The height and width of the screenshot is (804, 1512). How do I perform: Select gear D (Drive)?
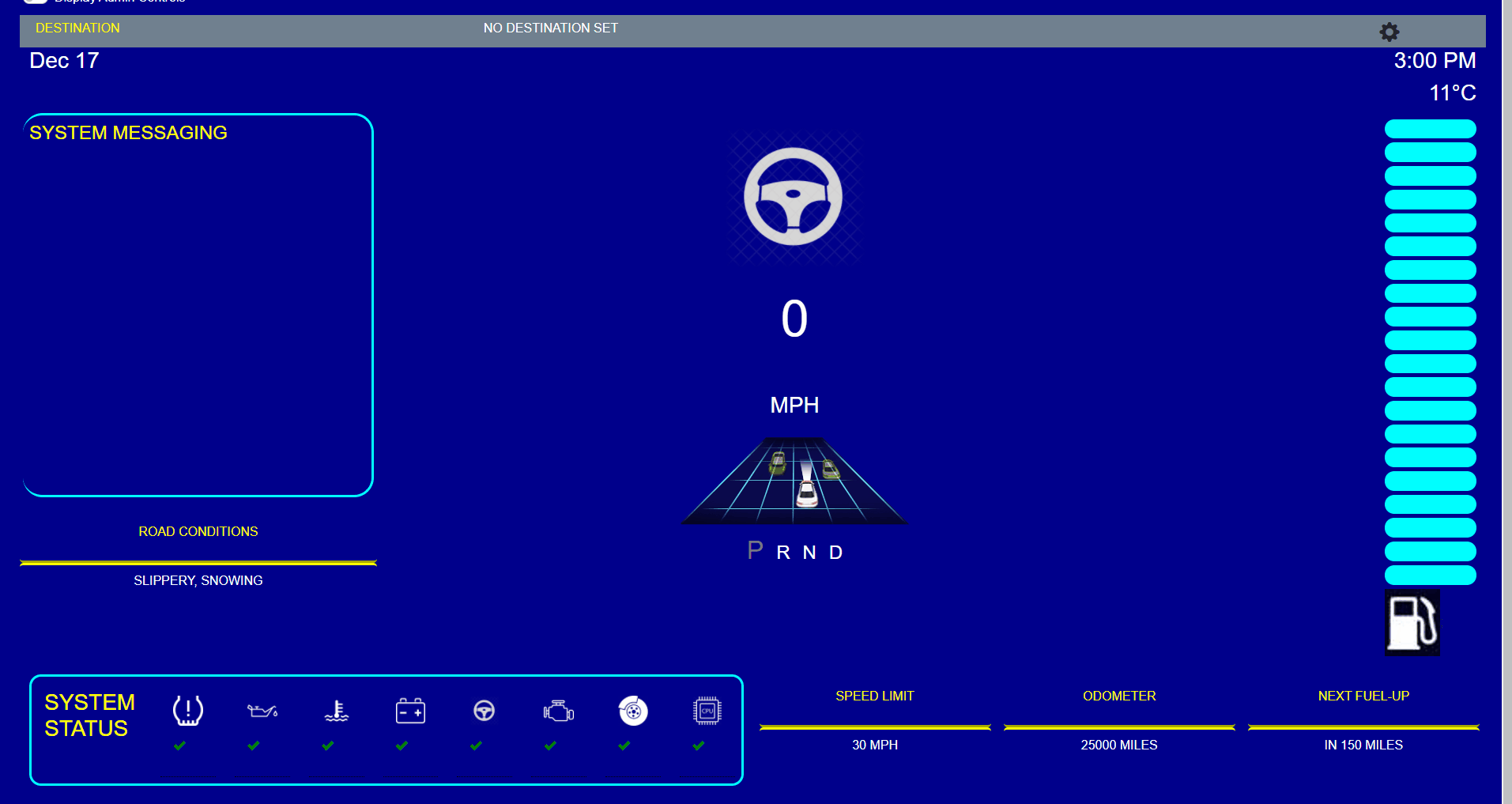[835, 553]
